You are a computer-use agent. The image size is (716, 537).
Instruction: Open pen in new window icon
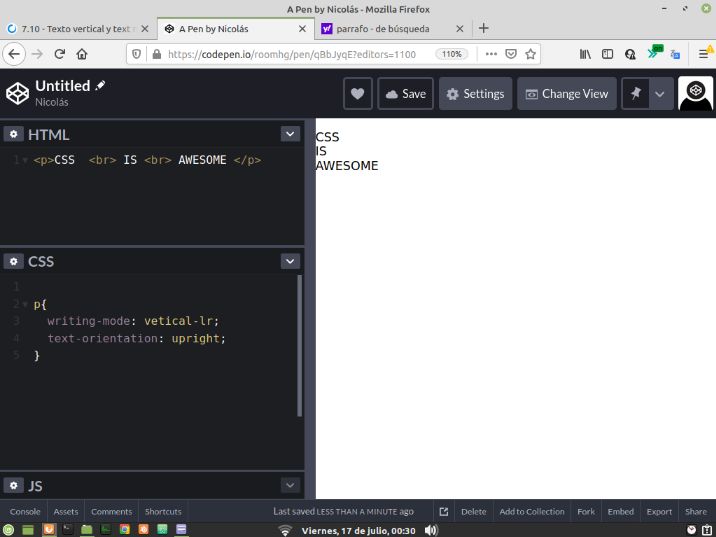coord(444,511)
